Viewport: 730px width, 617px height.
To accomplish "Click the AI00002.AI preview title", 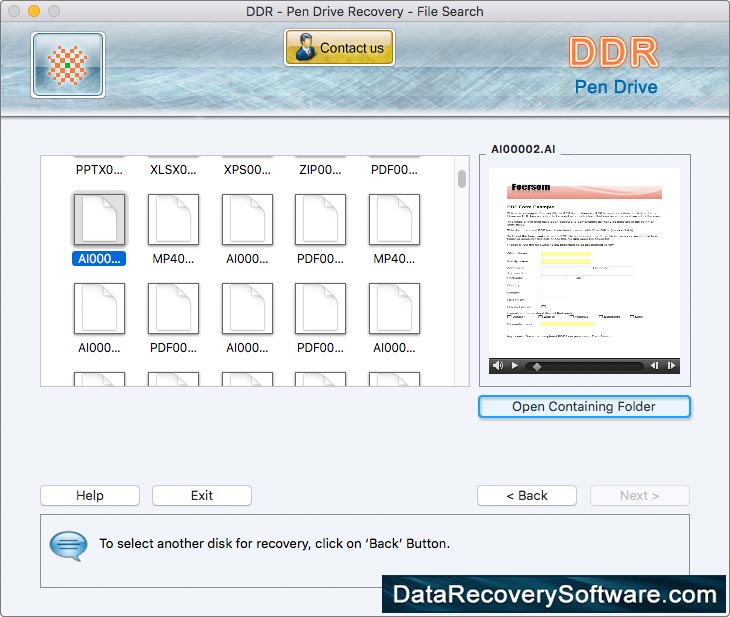I will pyautogui.click(x=523, y=149).
